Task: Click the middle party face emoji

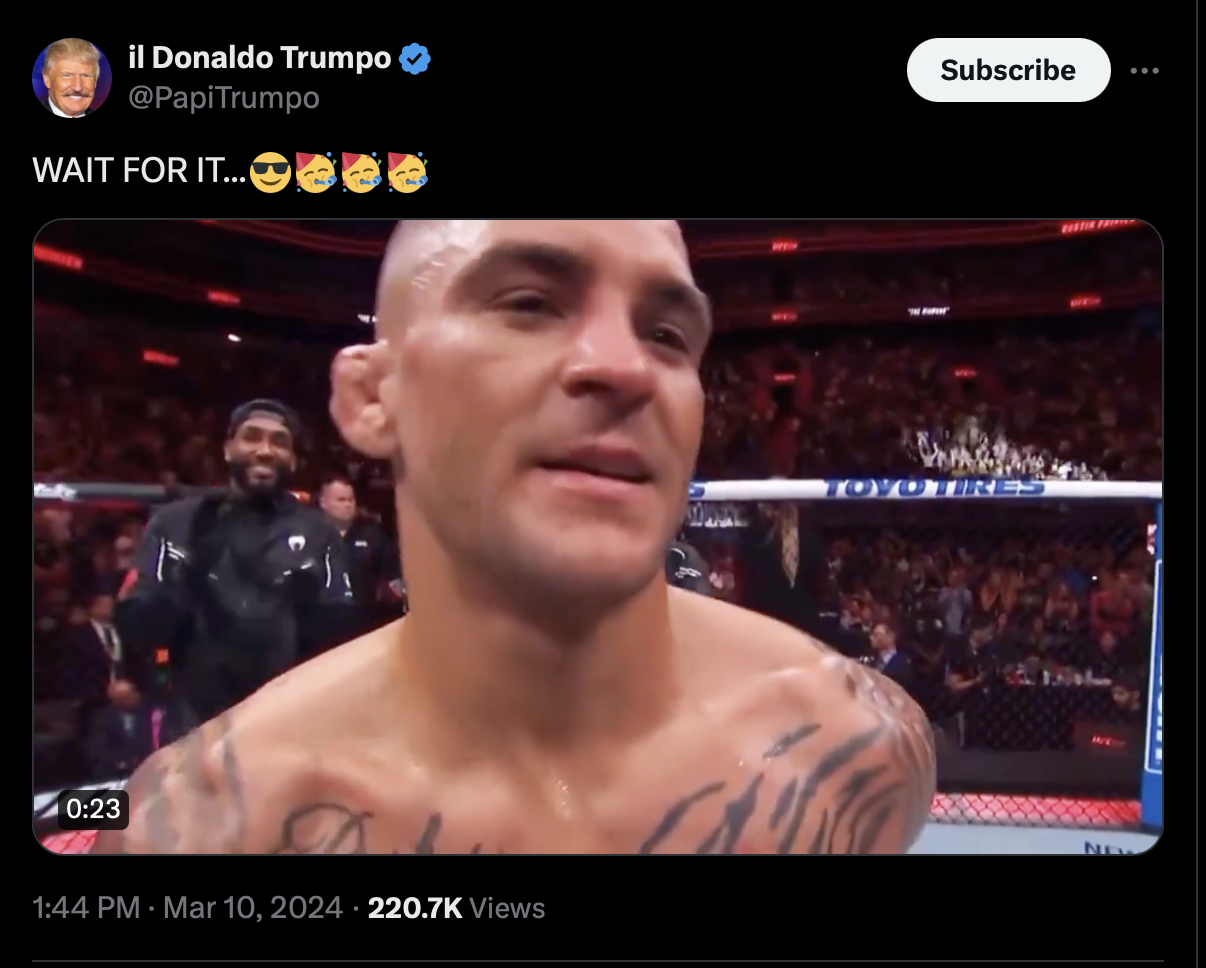Action: tap(361, 172)
